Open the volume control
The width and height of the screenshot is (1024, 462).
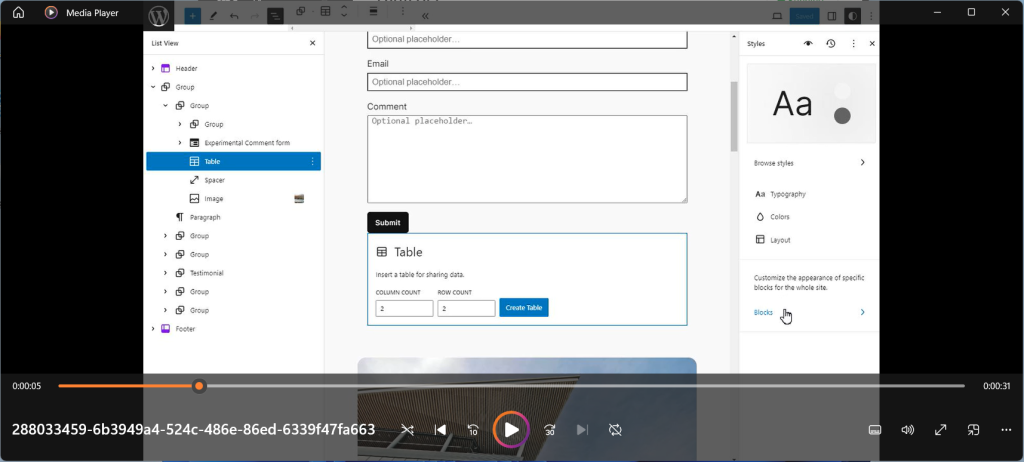tap(907, 430)
